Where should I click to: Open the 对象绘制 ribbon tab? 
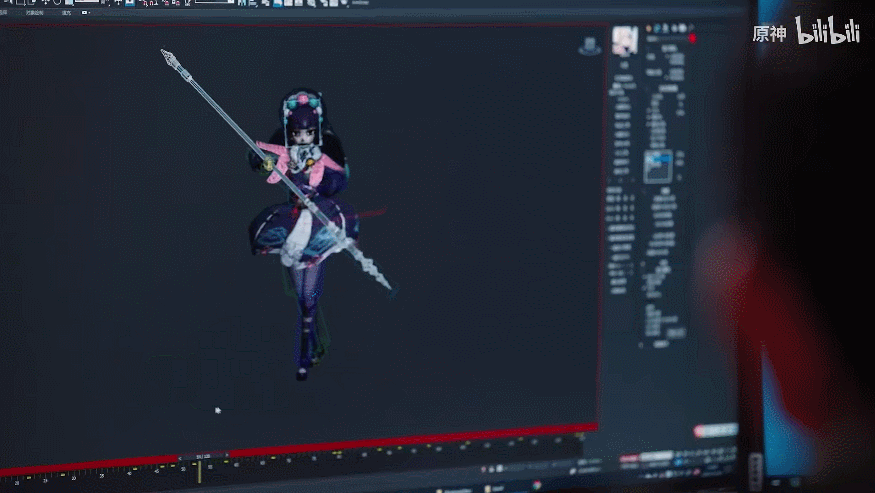click(x=35, y=13)
